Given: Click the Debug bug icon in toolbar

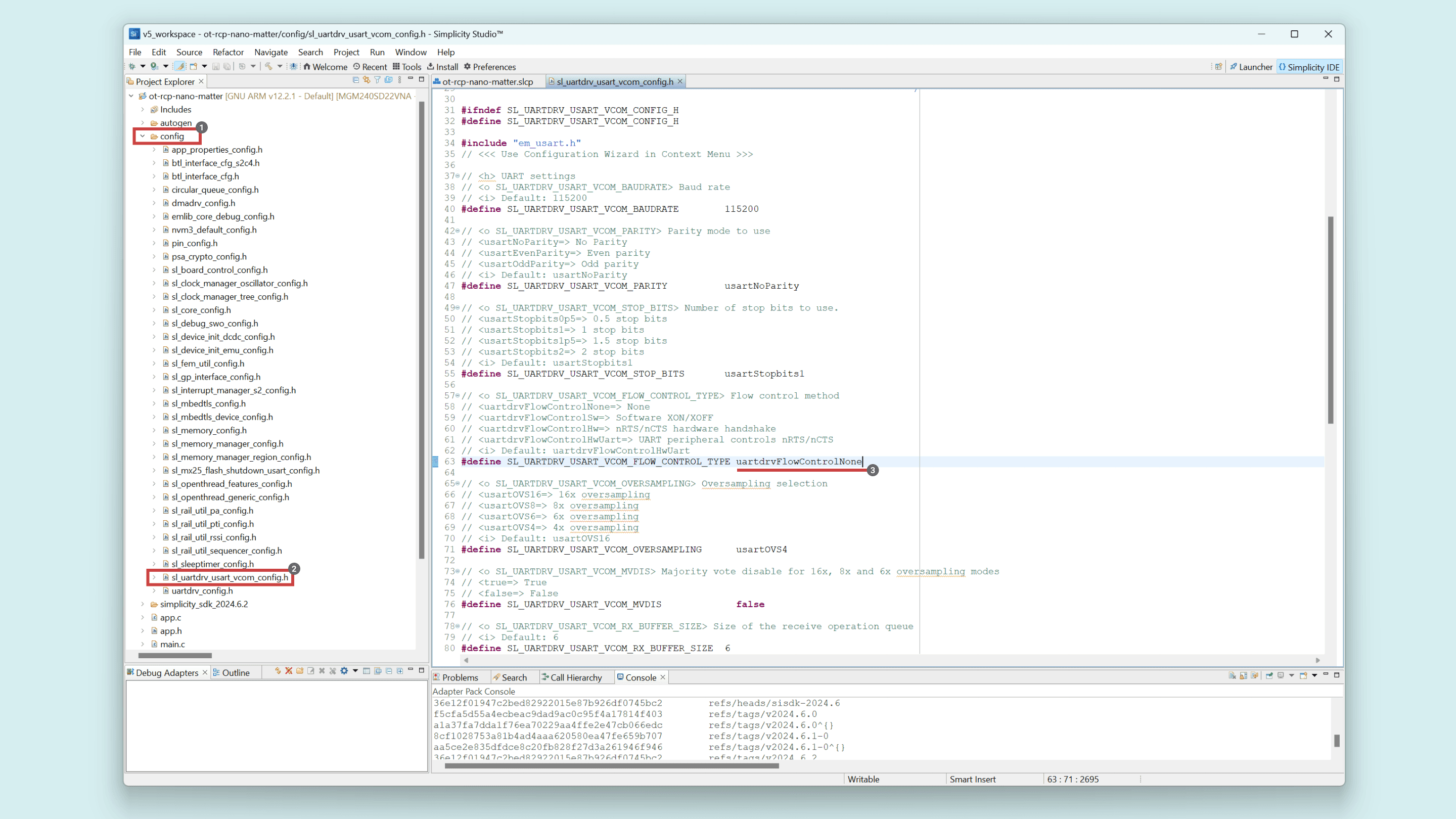Looking at the screenshot, I should tap(131, 67).
